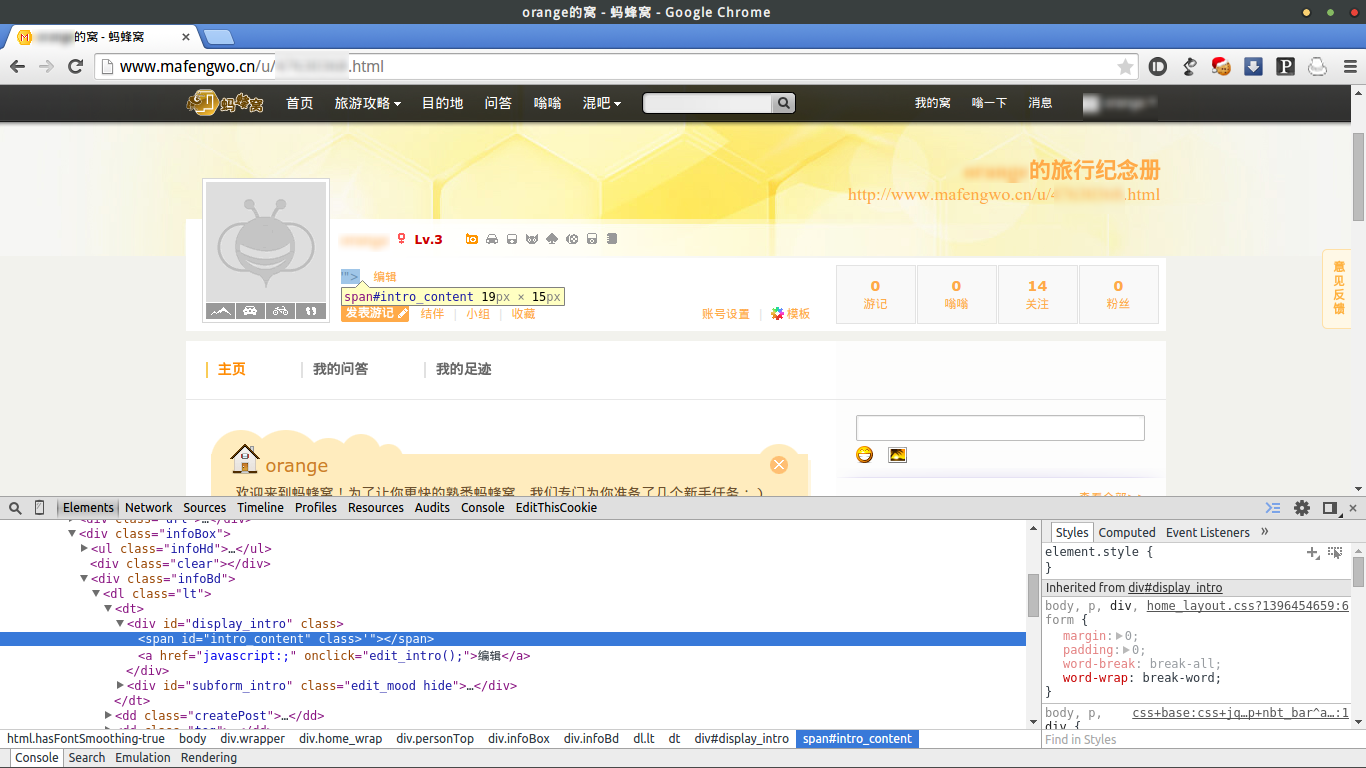Open the 账号设置 link
The width and height of the screenshot is (1366, 768).
[726, 314]
